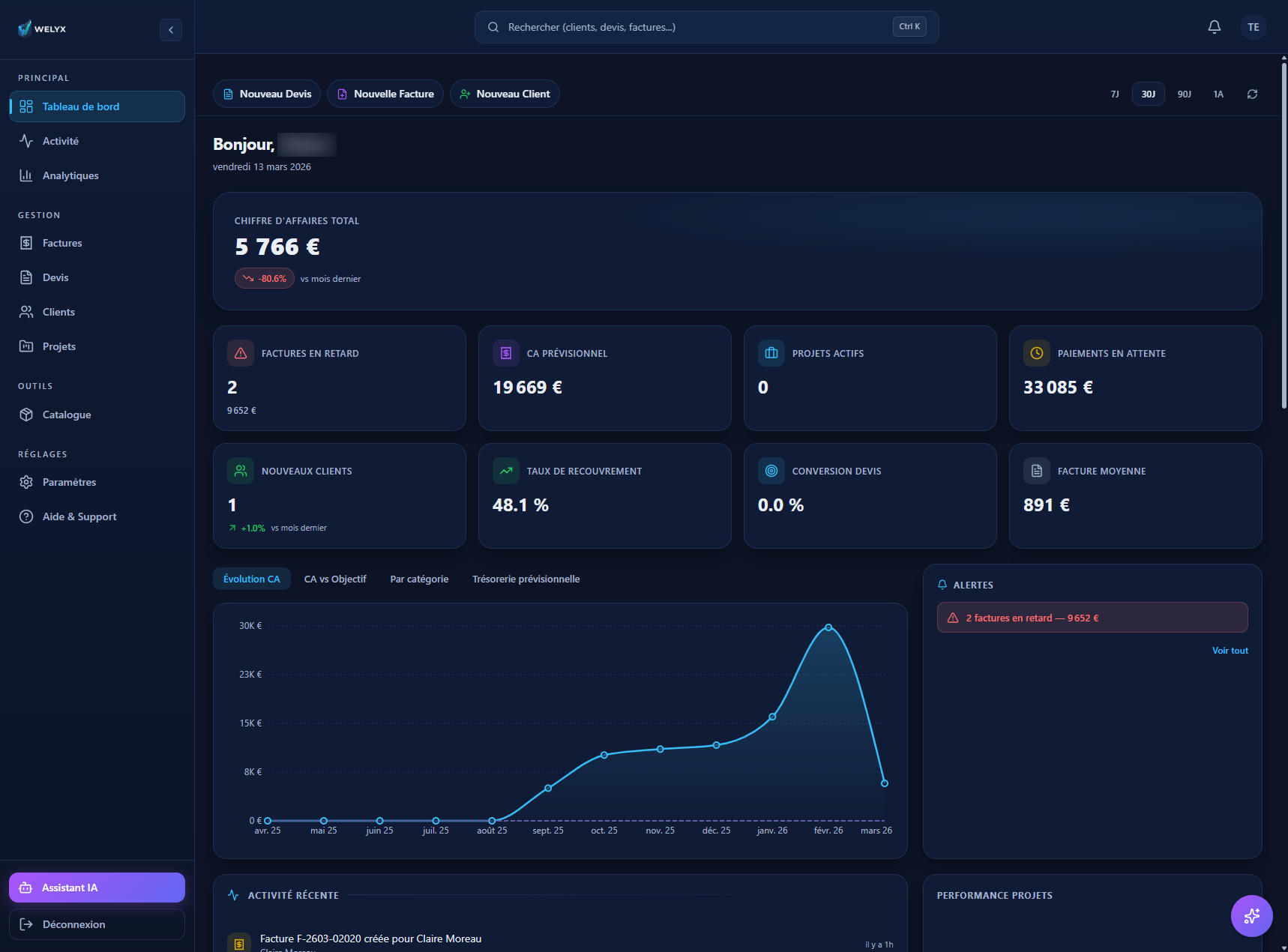1288x952 pixels.
Task: Select the Activité sidebar icon
Action: point(26,141)
